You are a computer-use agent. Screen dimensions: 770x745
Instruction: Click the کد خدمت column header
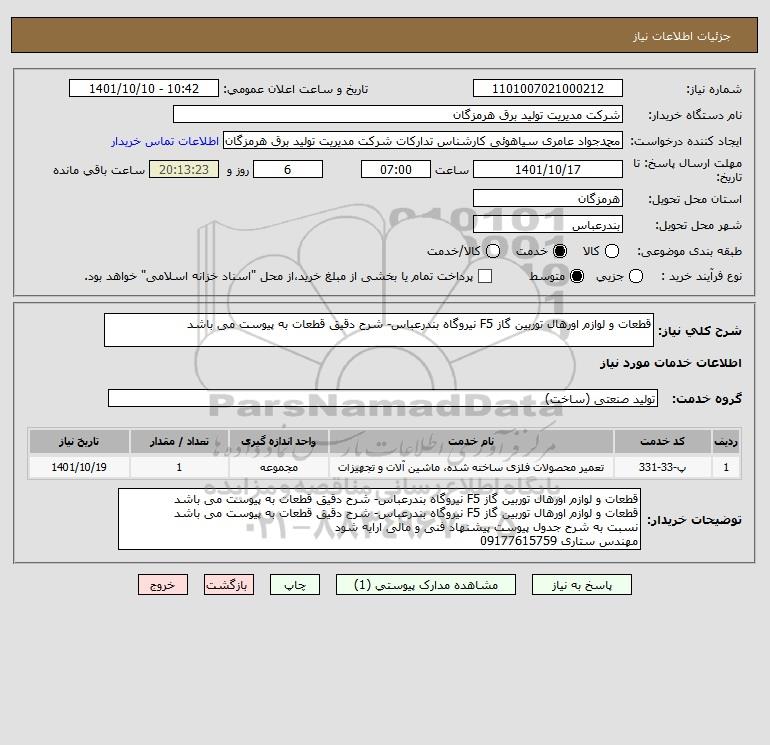[662, 441]
